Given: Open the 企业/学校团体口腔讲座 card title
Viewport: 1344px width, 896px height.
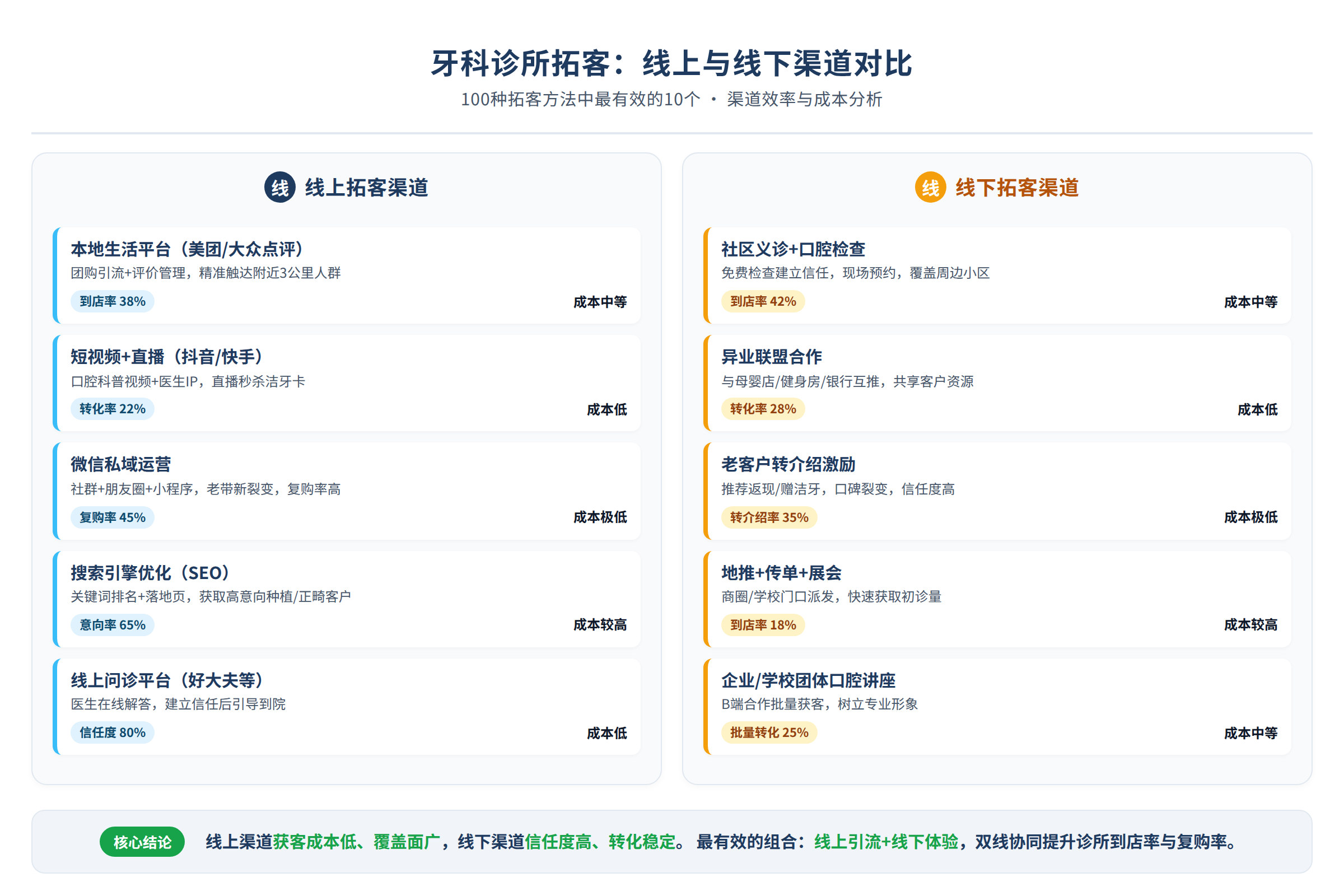Looking at the screenshot, I should (x=808, y=680).
